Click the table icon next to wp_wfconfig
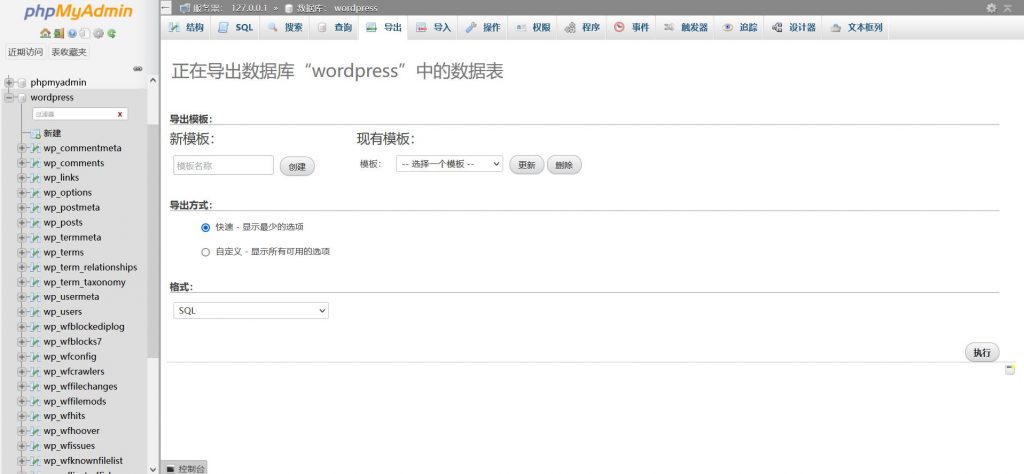This screenshot has height=474, width=1024. (x=35, y=356)
